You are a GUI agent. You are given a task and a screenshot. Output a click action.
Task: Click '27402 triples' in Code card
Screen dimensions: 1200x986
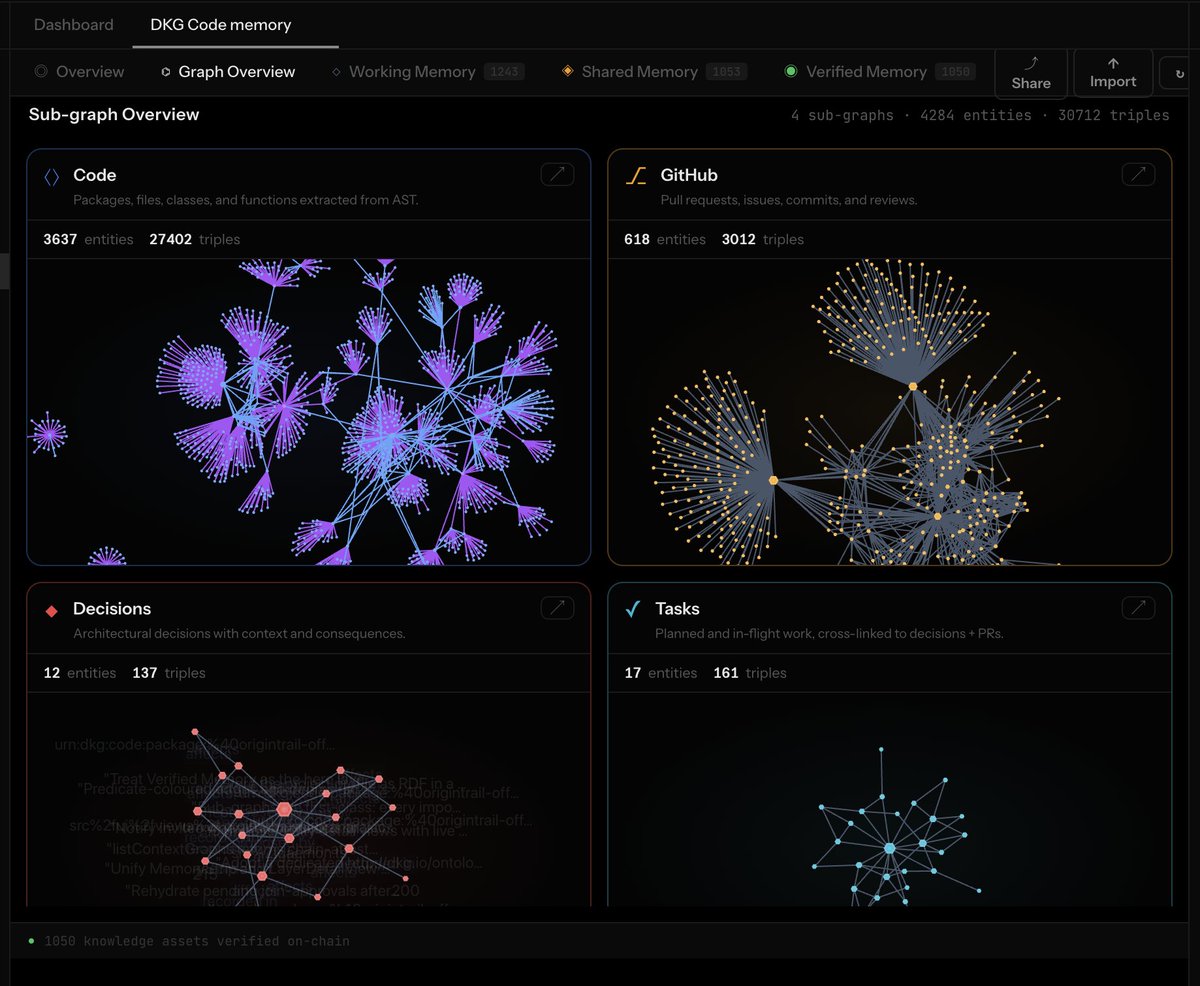194,239
